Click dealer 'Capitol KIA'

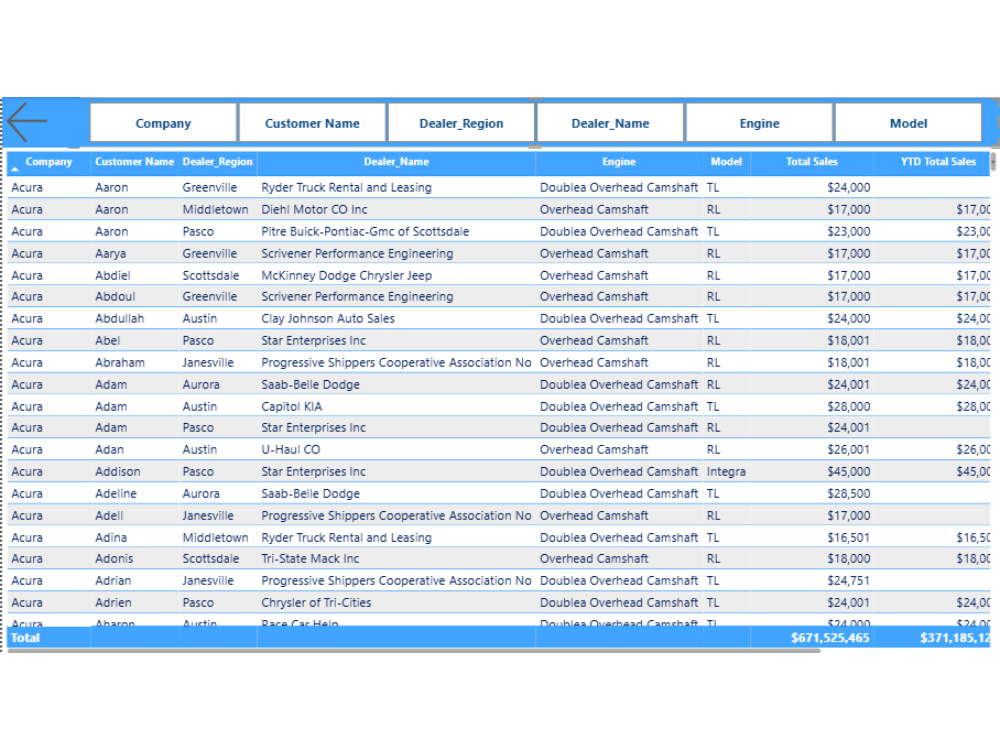291,407
